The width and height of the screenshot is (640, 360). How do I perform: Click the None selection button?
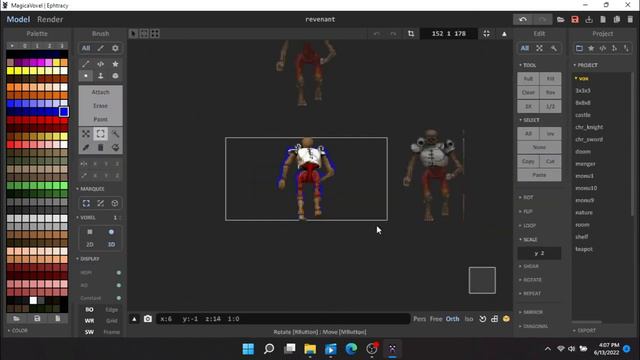point(539,147)
